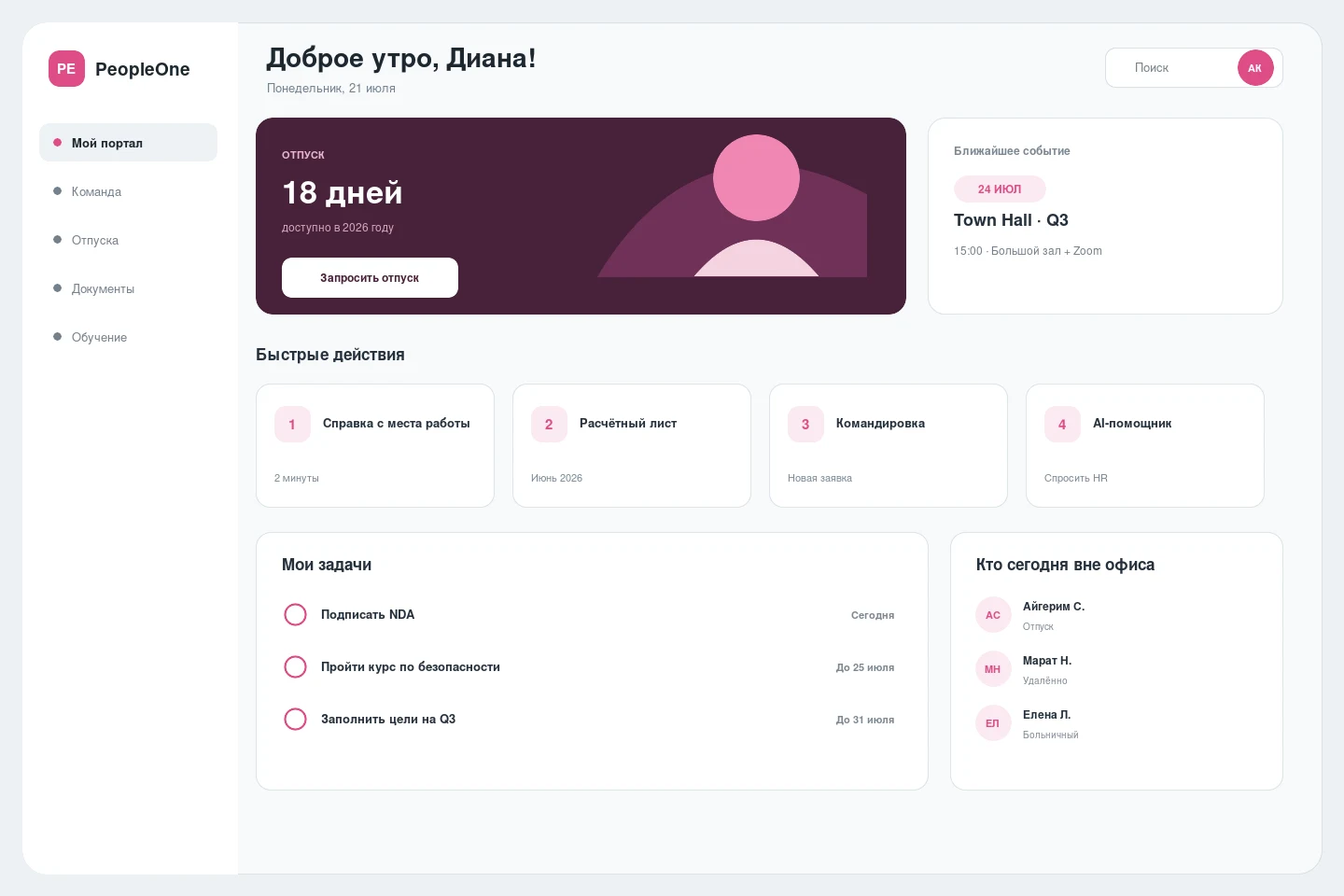Click event details 15:00 · Большой зал + Zoom
1344x896 pixels.
tap(1028, 251)
